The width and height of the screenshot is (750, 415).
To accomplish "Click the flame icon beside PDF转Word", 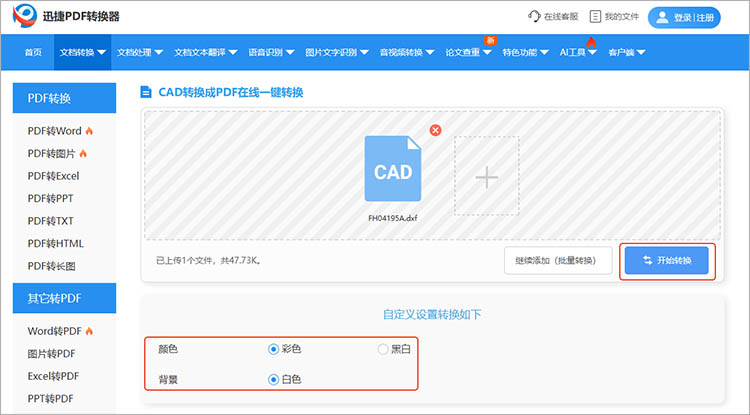I will pyautogui.click(x=89, y=131).
